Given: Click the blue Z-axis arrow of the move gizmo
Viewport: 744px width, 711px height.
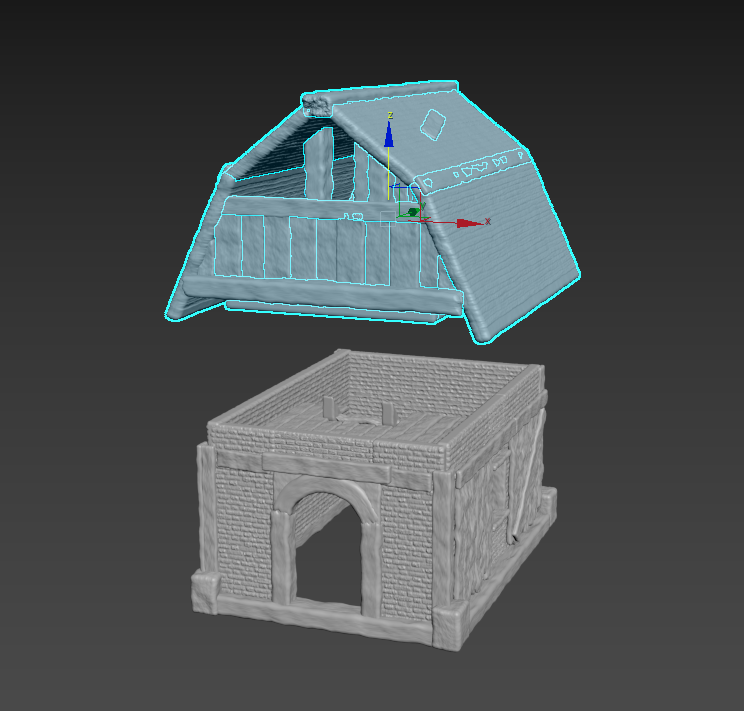Looking at the screenshot, I should point(389,134).
